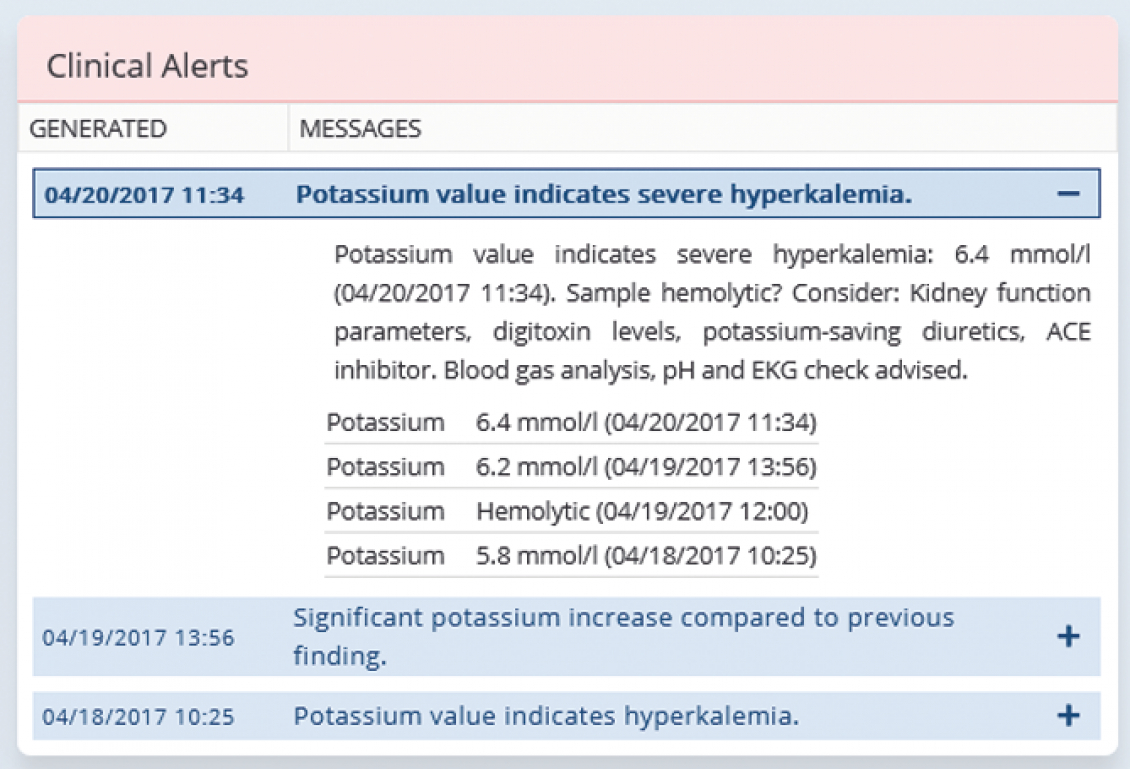Image resolution: width=1130 pixels, height=769 pixels.
Task: Click the 04/18/2017 10:25 alert timestamp
Action: tap(138, 716)
